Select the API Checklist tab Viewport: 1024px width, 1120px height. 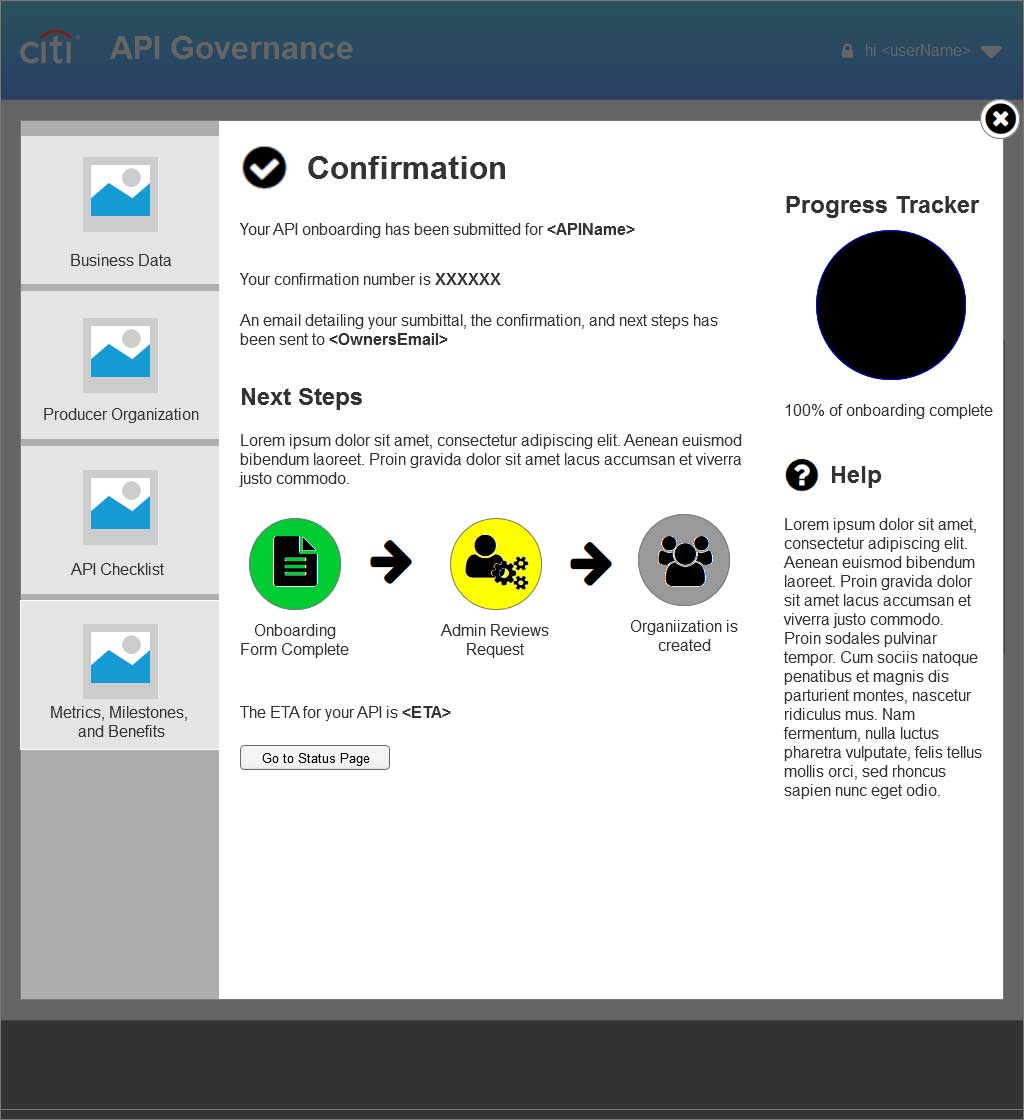(x=120, y=521)
